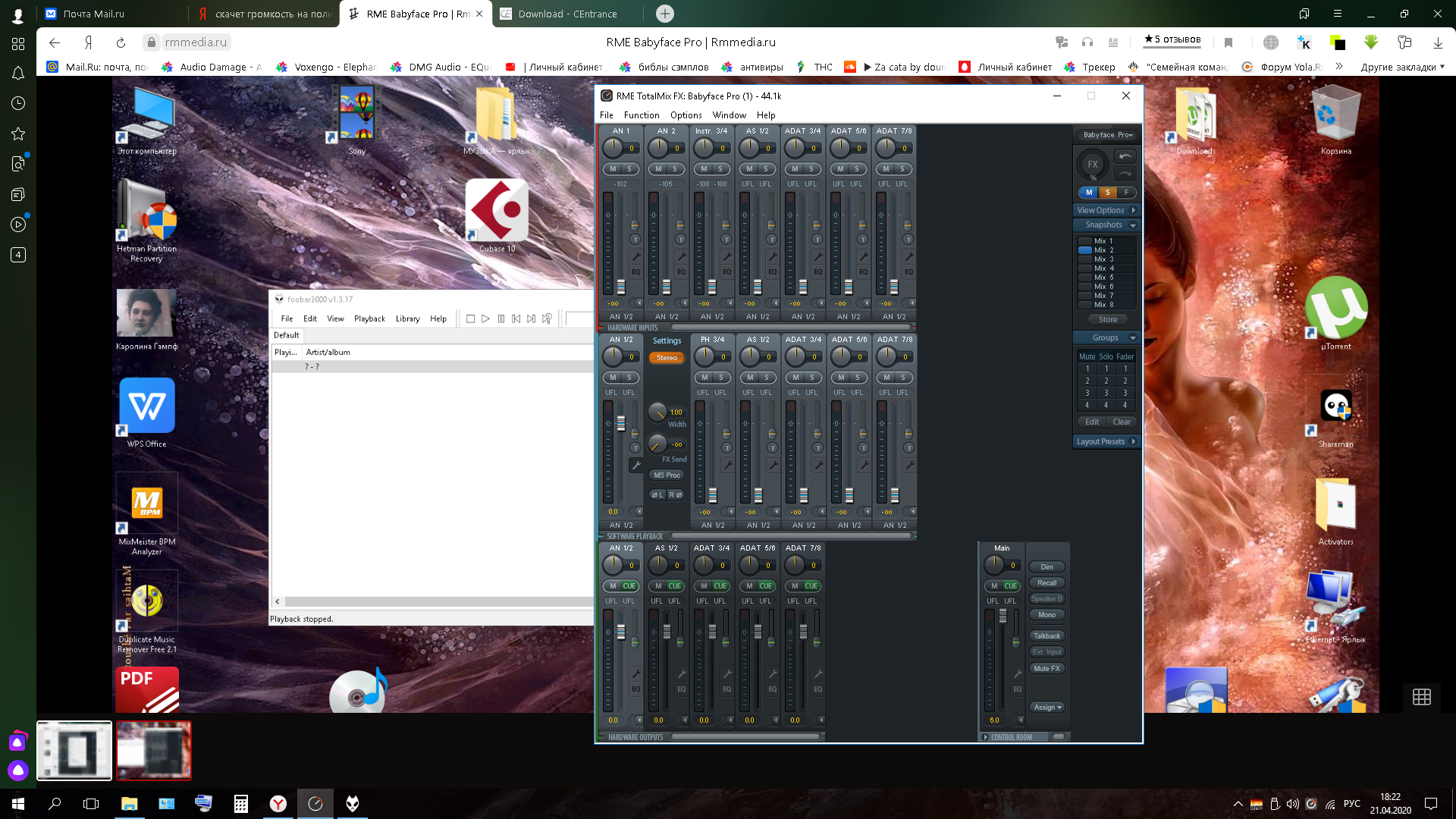Click fader handle on AN 1 input
The height and width of the screenshot is (819, 1456).
(620, 287)
